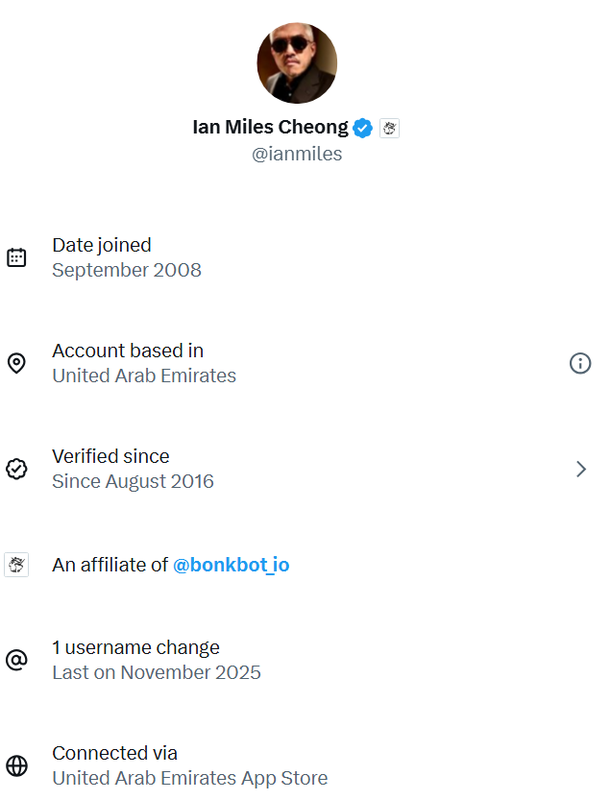Click the location pin icon
The image size is (611, 800).
16,363
